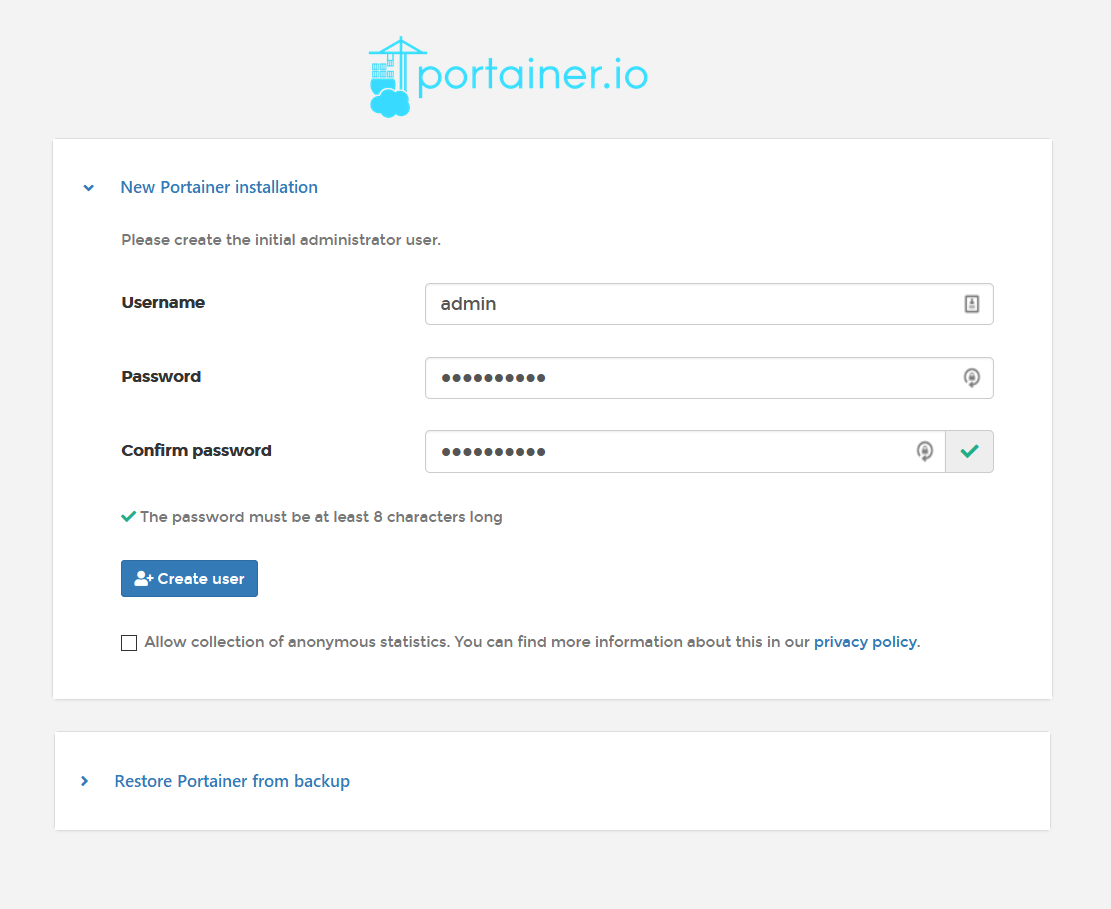
Task: Enable the anonymous statistics collection checkbox
Action: [x=128, y=642]
